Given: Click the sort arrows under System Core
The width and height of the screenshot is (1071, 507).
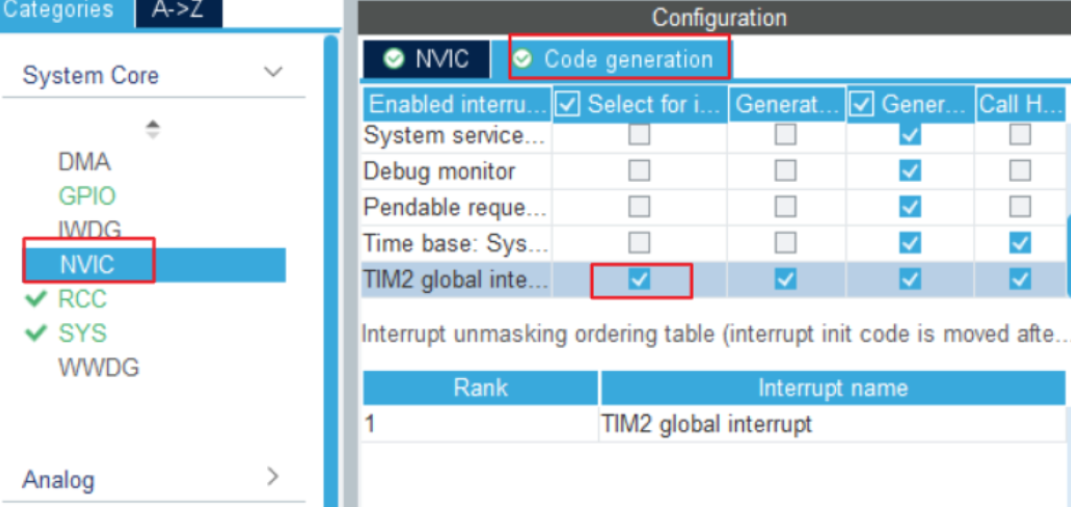Looking at the screenshot, I should tap(153, 130).
